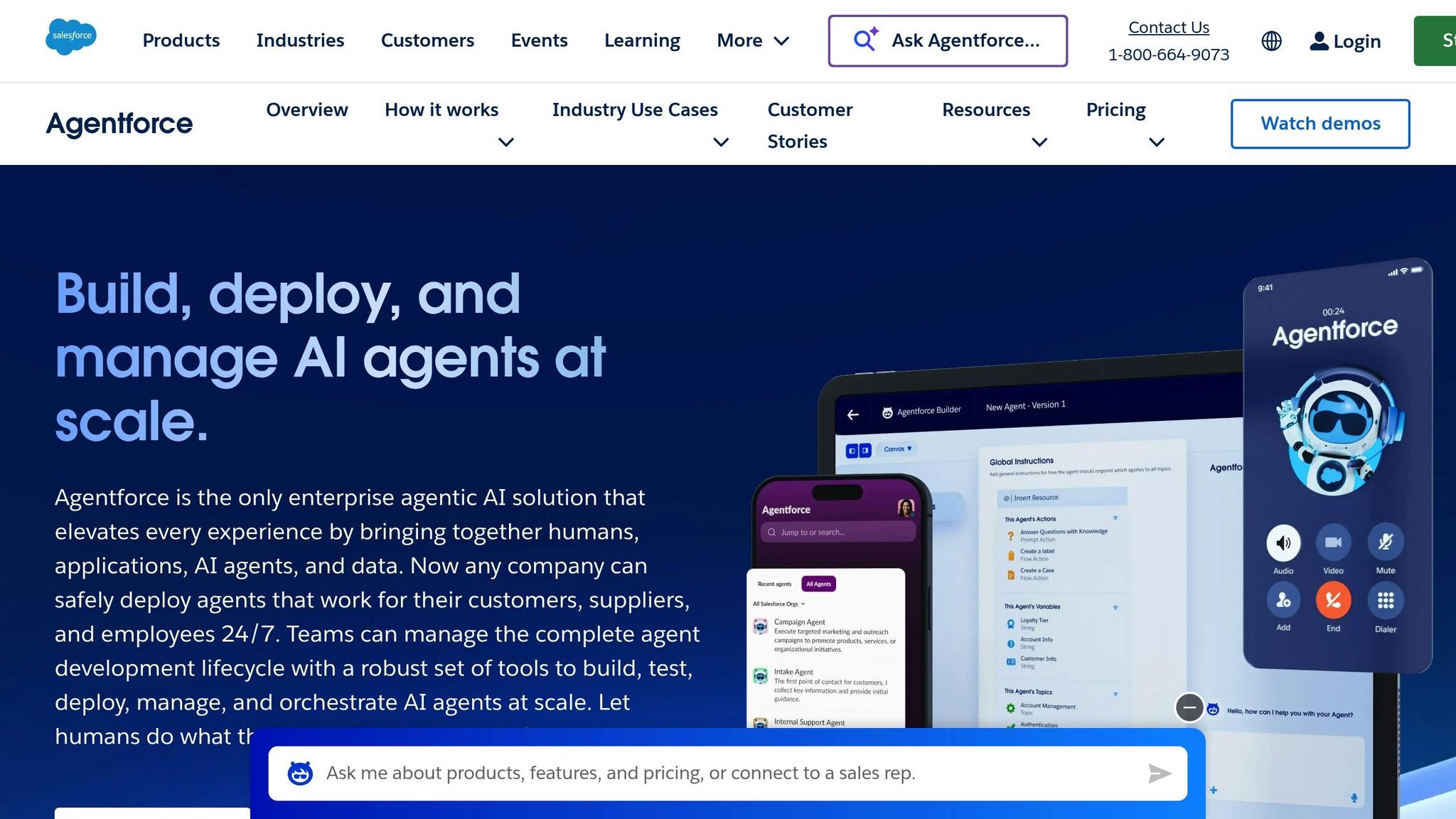This screenshot has width=1456, height=819.
Task: Click the Insert Resource field
Action: [x=1062, y=497]
